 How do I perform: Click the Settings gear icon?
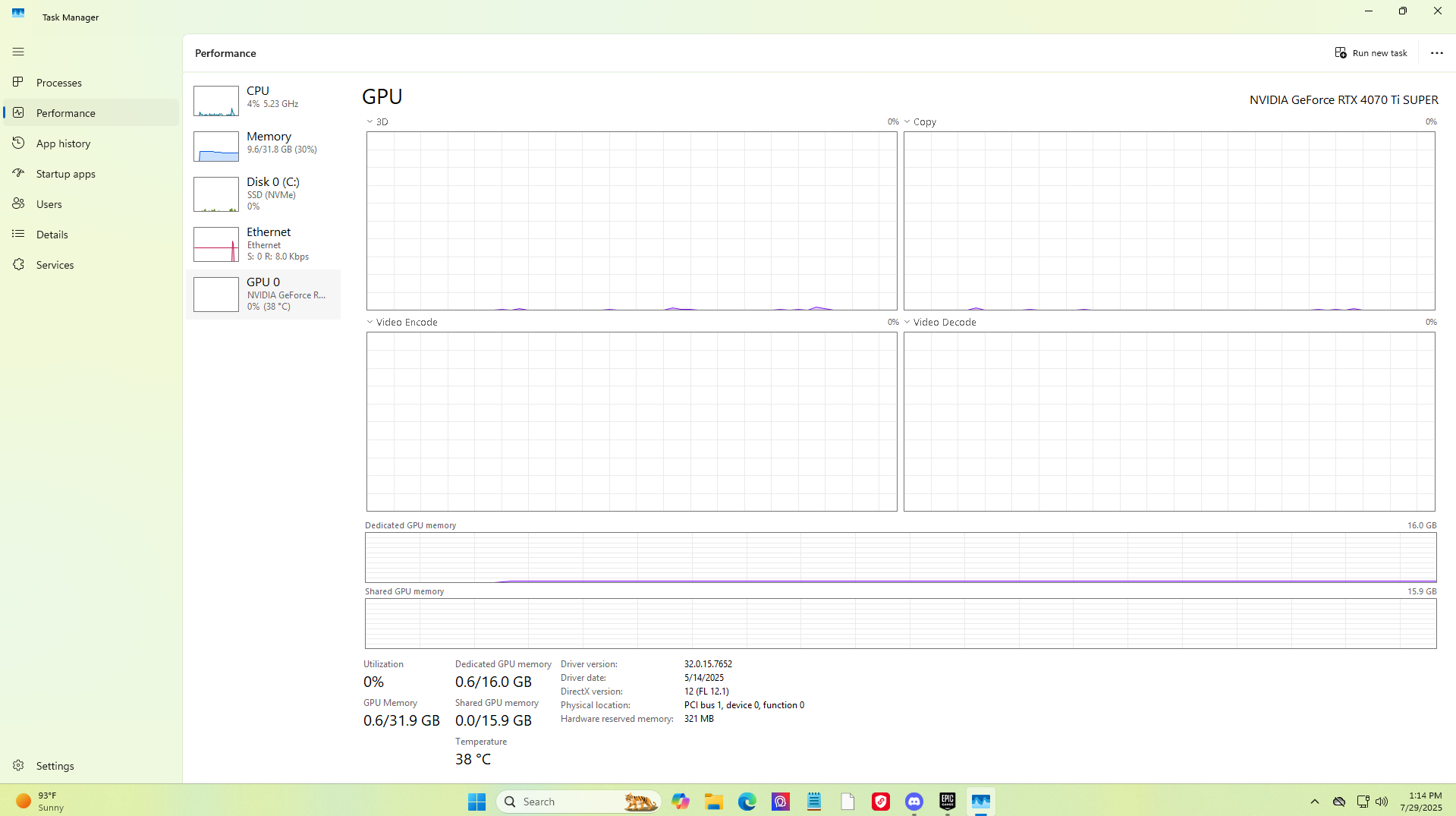point(18,765)
